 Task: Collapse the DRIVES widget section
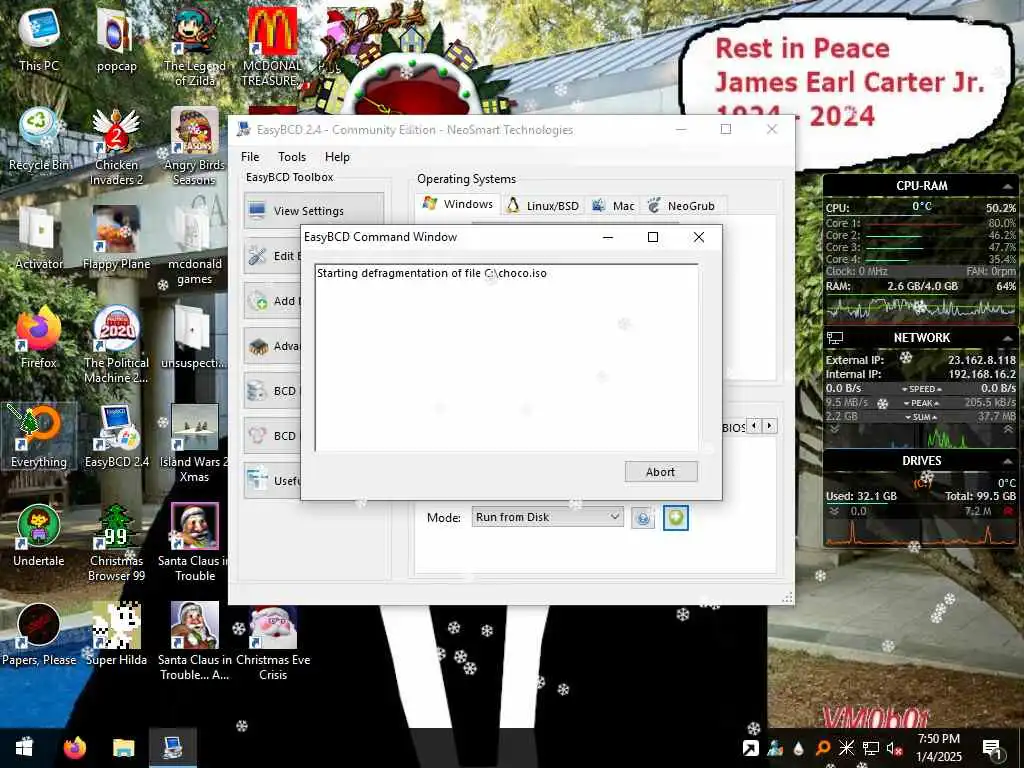(x=1007, y=461)
